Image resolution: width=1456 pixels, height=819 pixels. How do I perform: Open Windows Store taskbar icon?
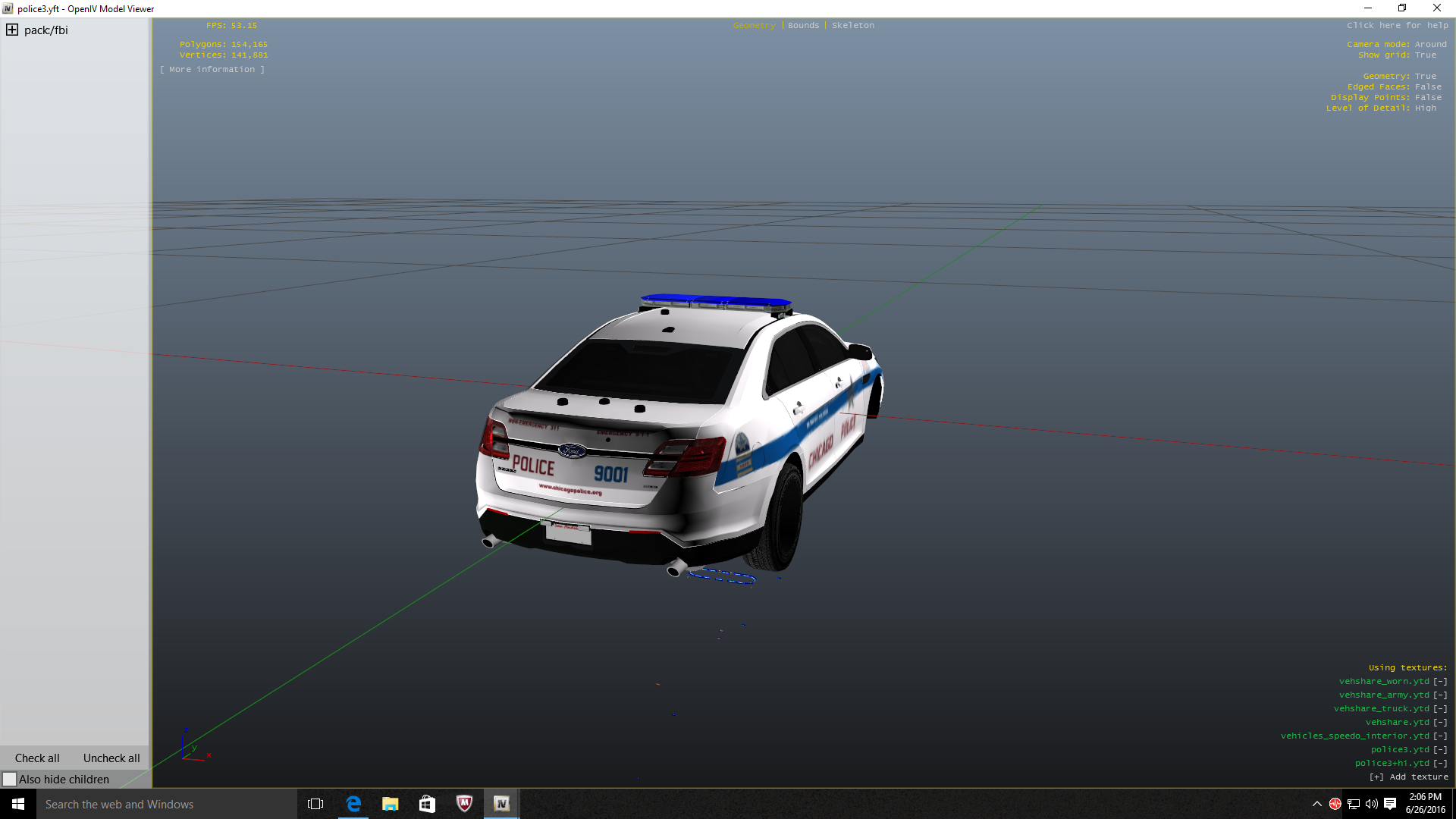(427, 804)
